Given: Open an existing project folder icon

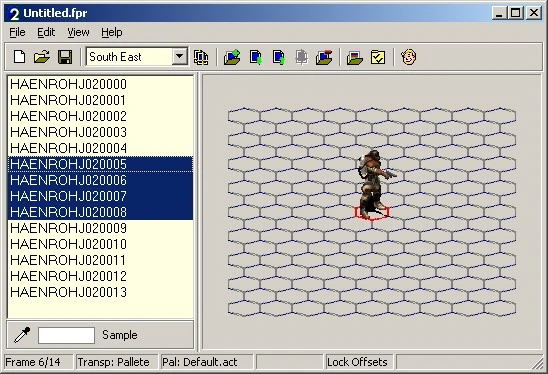Looking at the screenshot, I should pyautogui.click(x=42, y=57).
